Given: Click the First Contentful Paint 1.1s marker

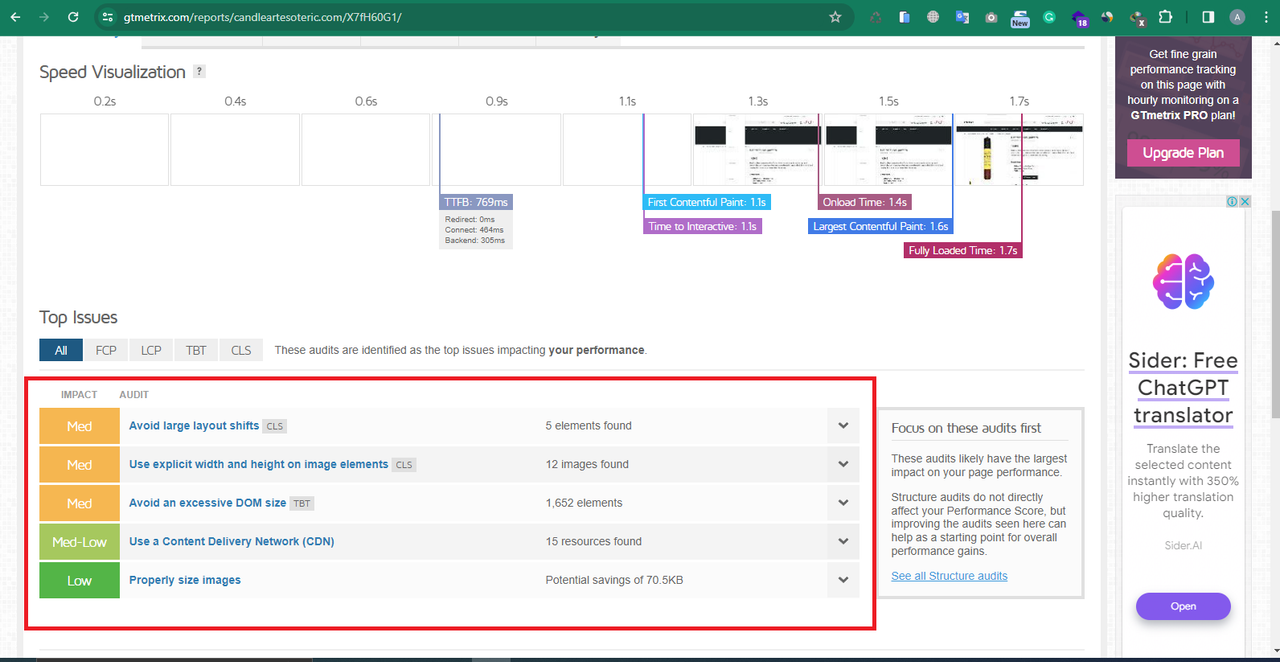Looking at the screenshot, I should [707, 202].
